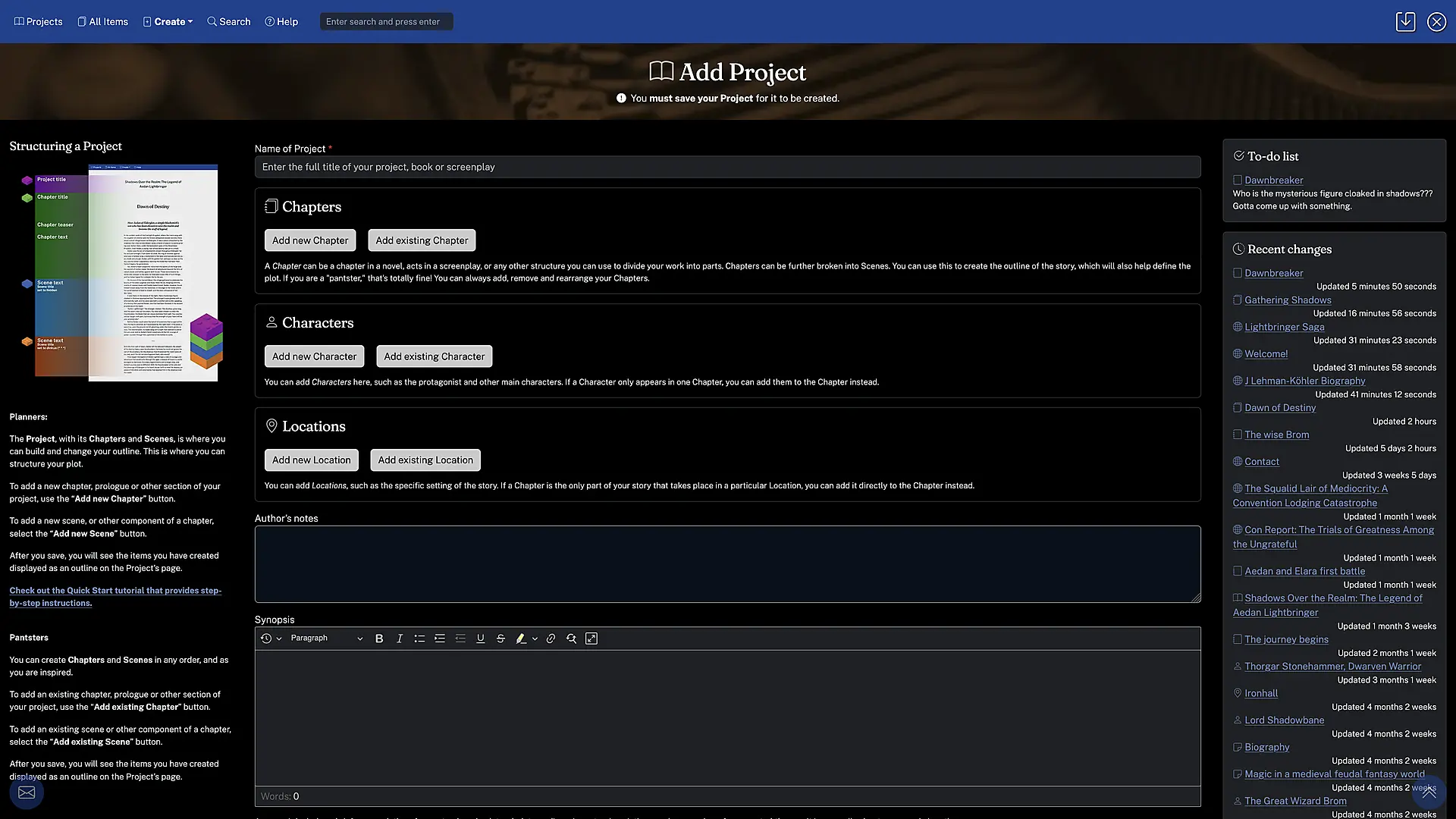Open Thorgar Stonehammer, Dwarven Warrior link
1456x819 pixels.
(x=1332, y=667)
